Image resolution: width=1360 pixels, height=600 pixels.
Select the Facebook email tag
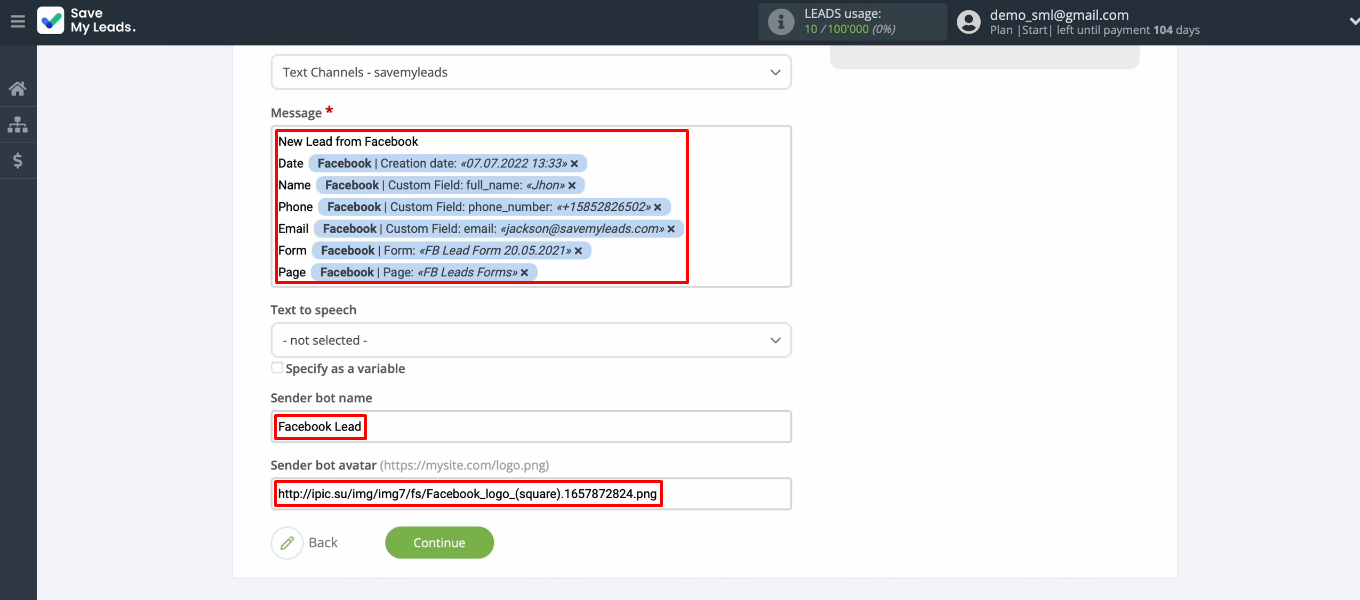[499, 229]
